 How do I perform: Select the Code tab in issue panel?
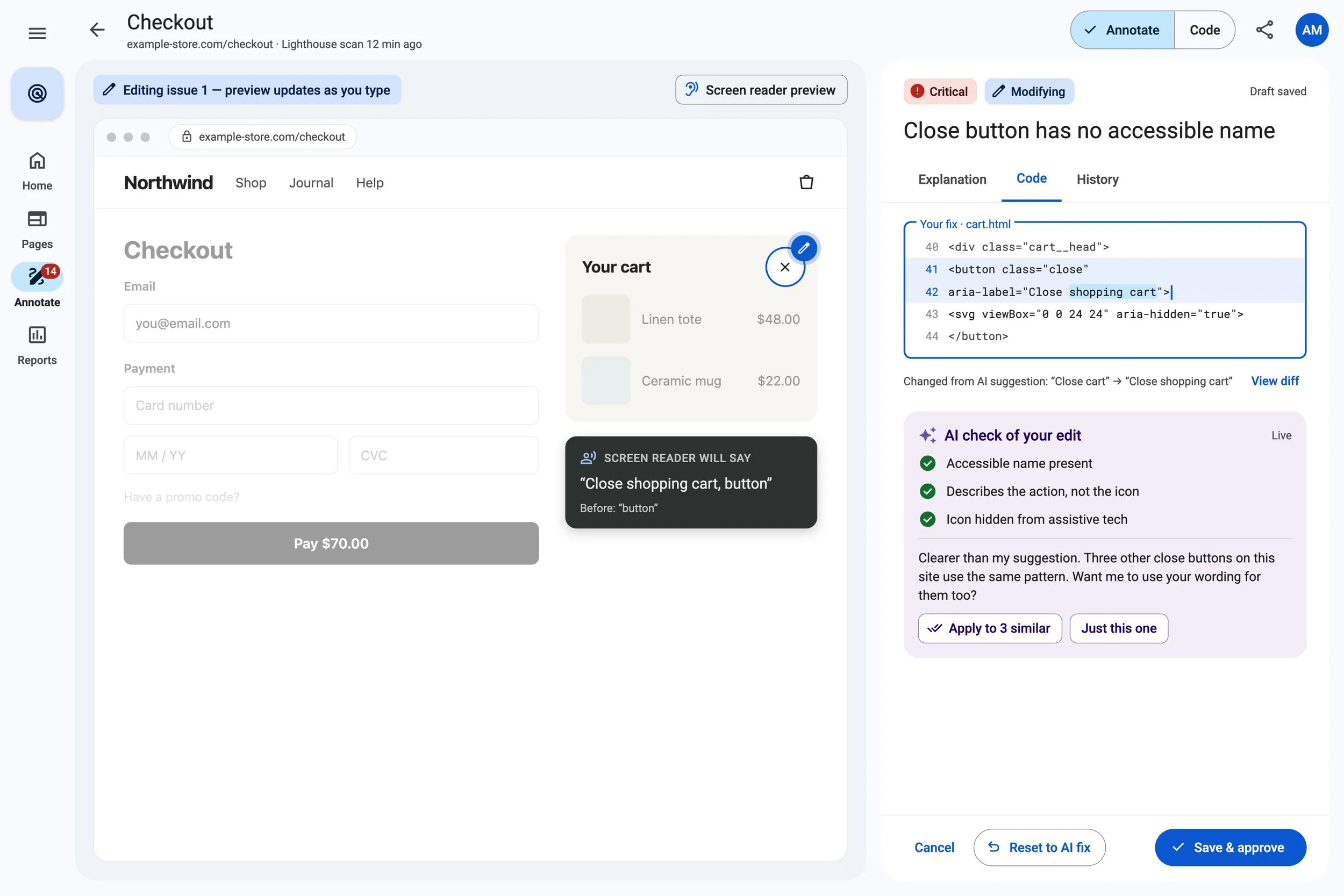click(x=1032, y=179)
